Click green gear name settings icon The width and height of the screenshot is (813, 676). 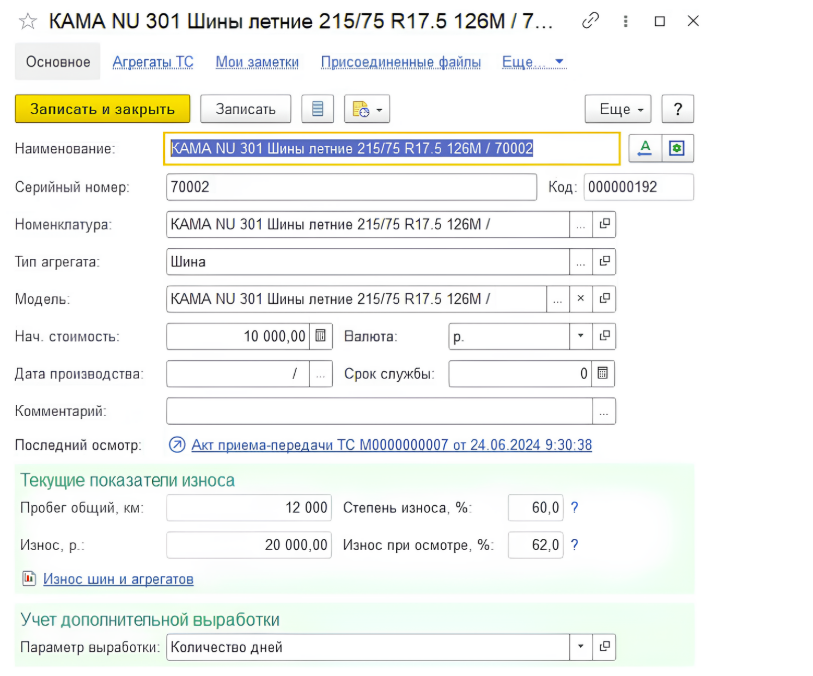point(677,149)
